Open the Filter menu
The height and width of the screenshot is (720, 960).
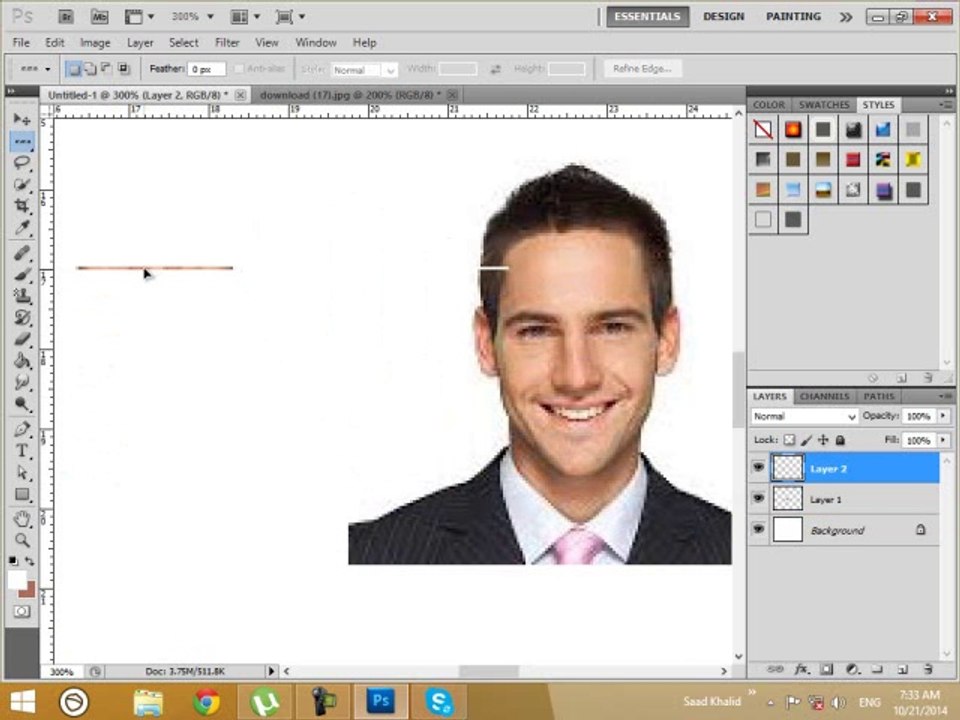(227, 43)
